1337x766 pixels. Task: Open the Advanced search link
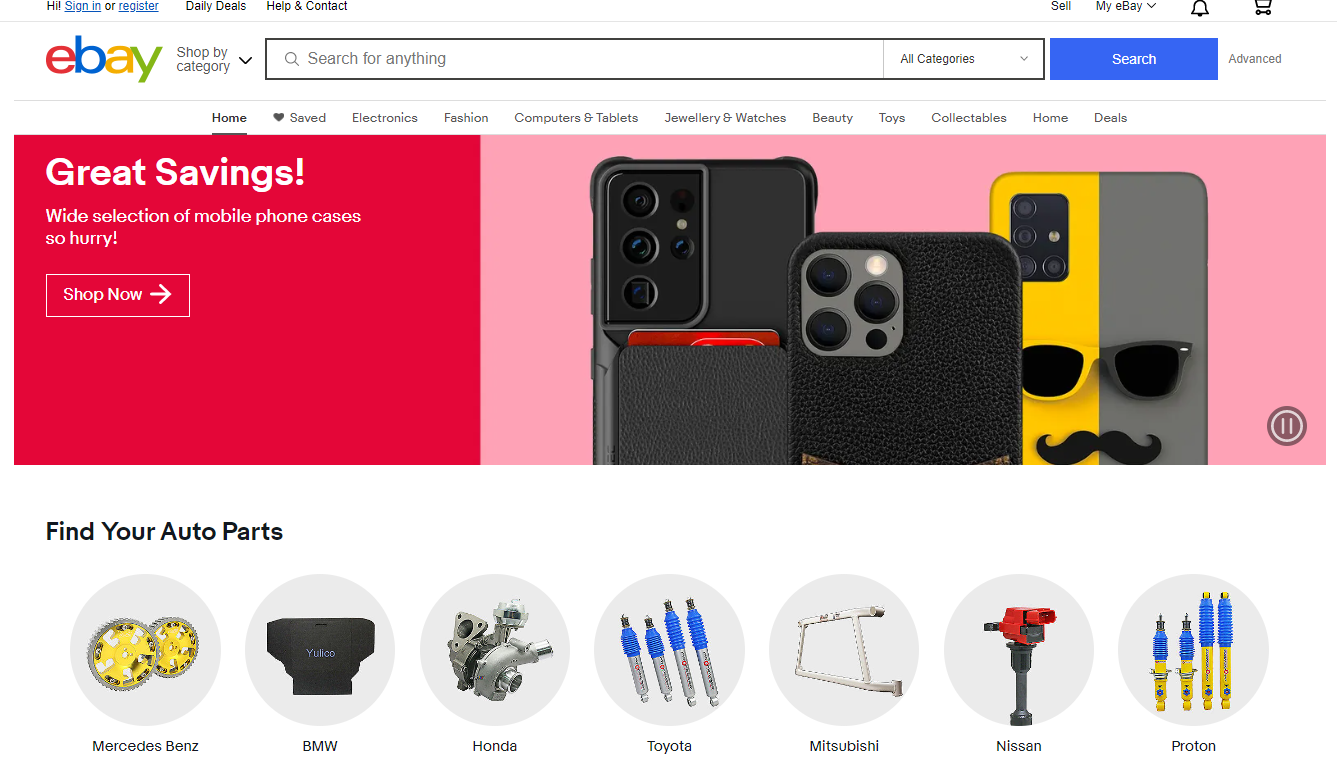[1255, 59]
